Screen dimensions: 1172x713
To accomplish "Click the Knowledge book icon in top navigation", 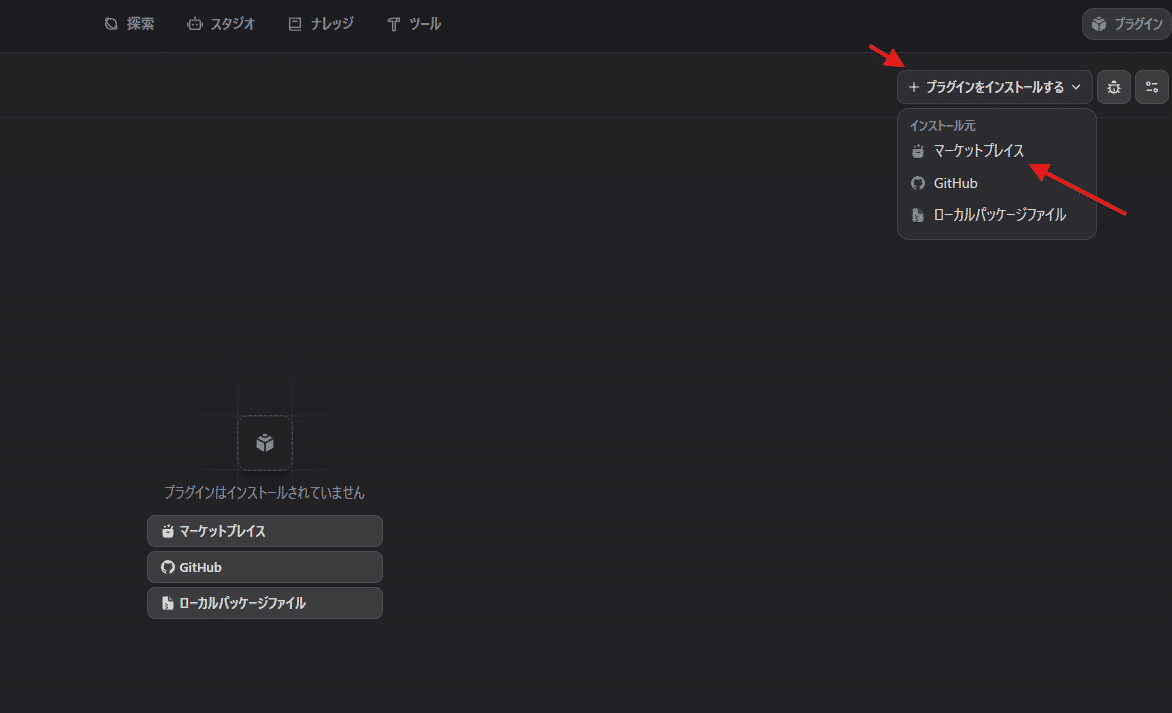I will (294, 24).
